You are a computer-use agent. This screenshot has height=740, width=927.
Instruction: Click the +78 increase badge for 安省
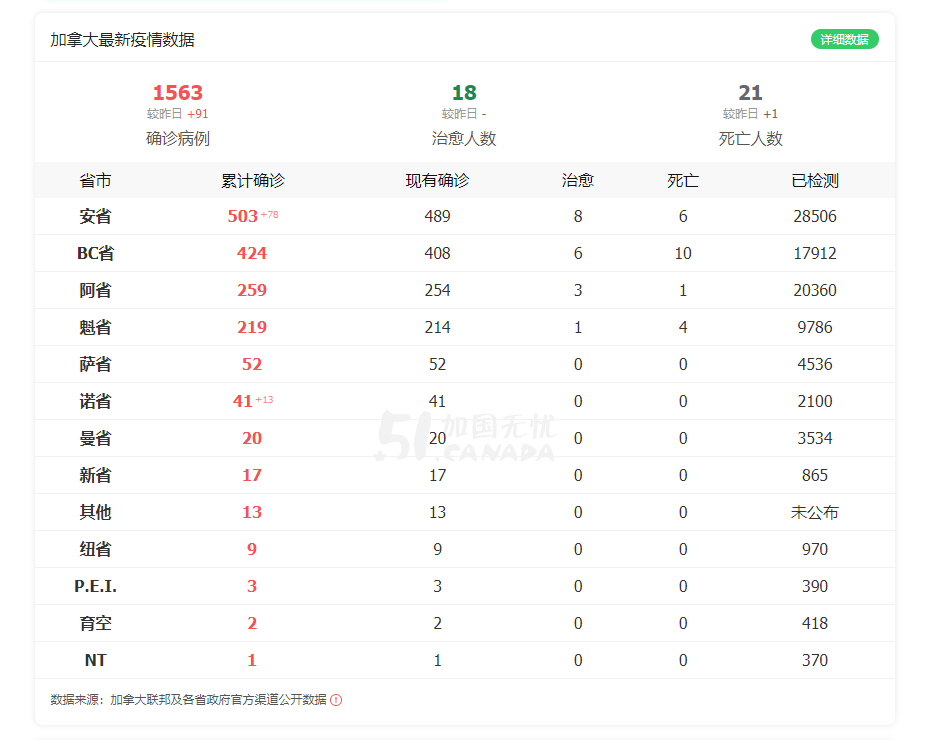point(270,215)
